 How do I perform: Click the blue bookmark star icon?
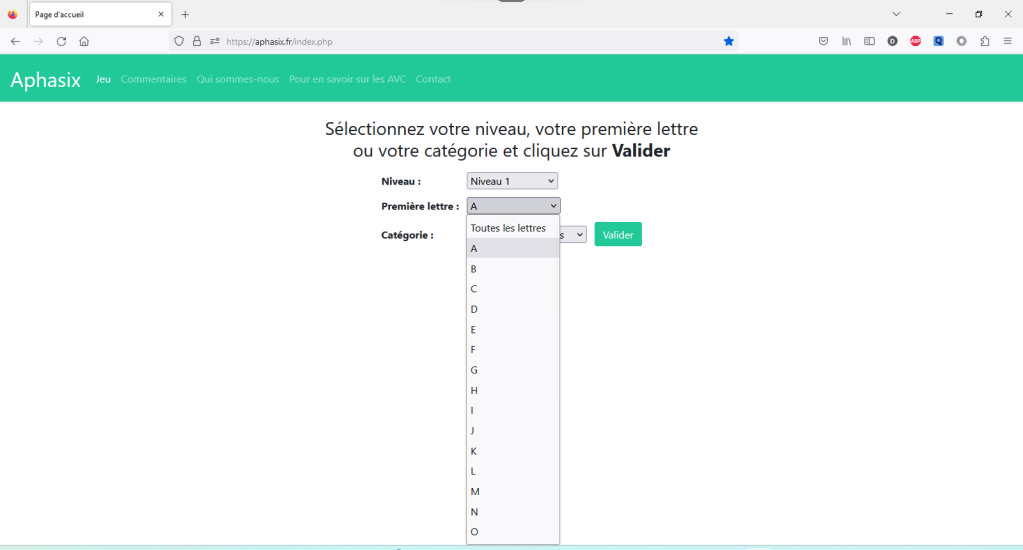pos(729,41)
